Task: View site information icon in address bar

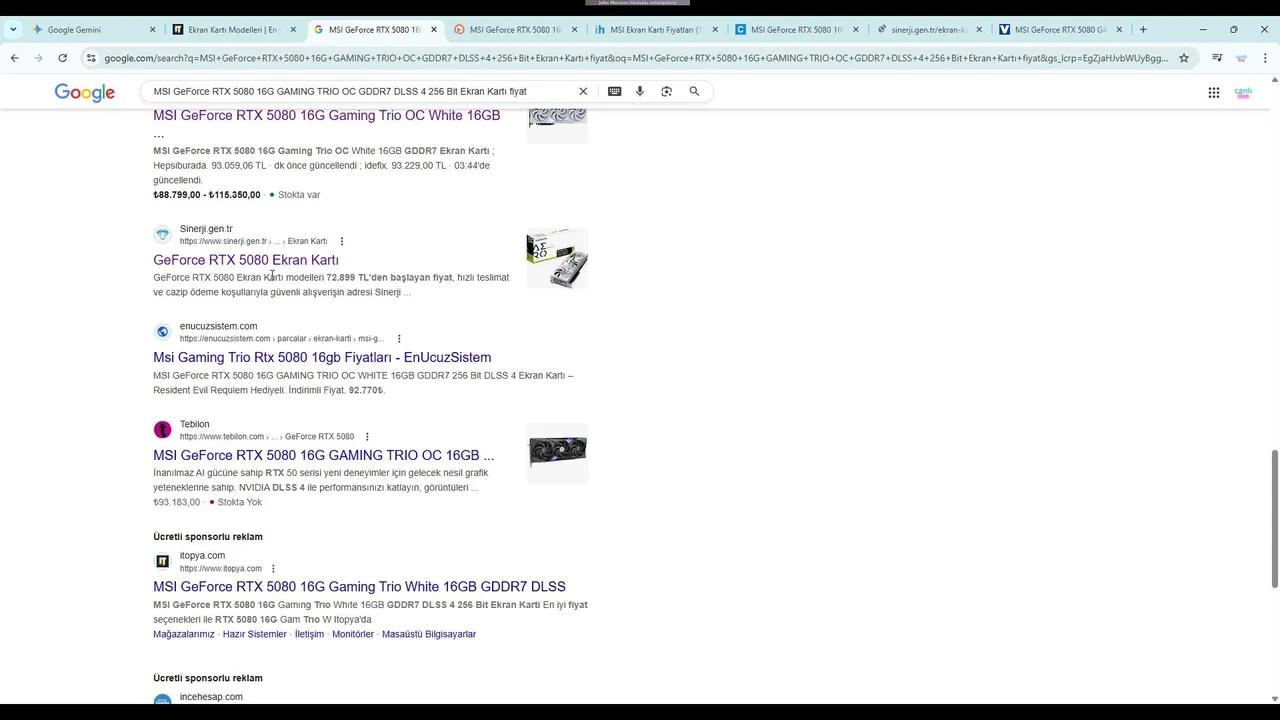Action: pyautogui.click(x=91, y=58)
